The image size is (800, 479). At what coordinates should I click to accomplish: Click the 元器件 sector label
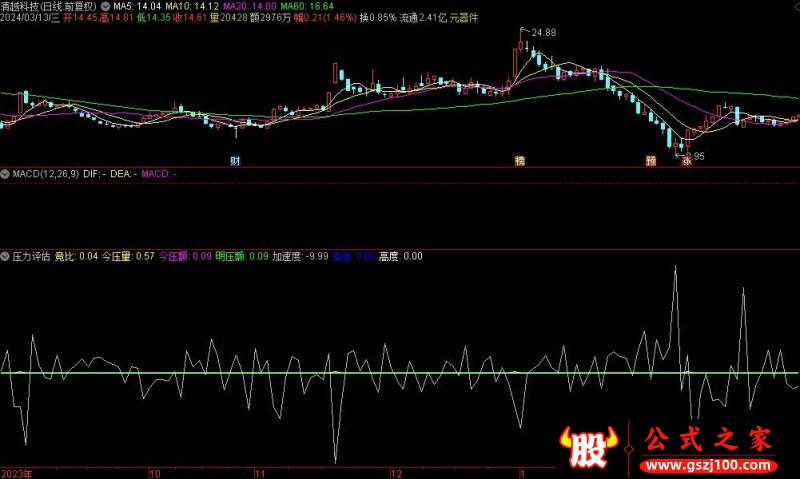point(462,18)
